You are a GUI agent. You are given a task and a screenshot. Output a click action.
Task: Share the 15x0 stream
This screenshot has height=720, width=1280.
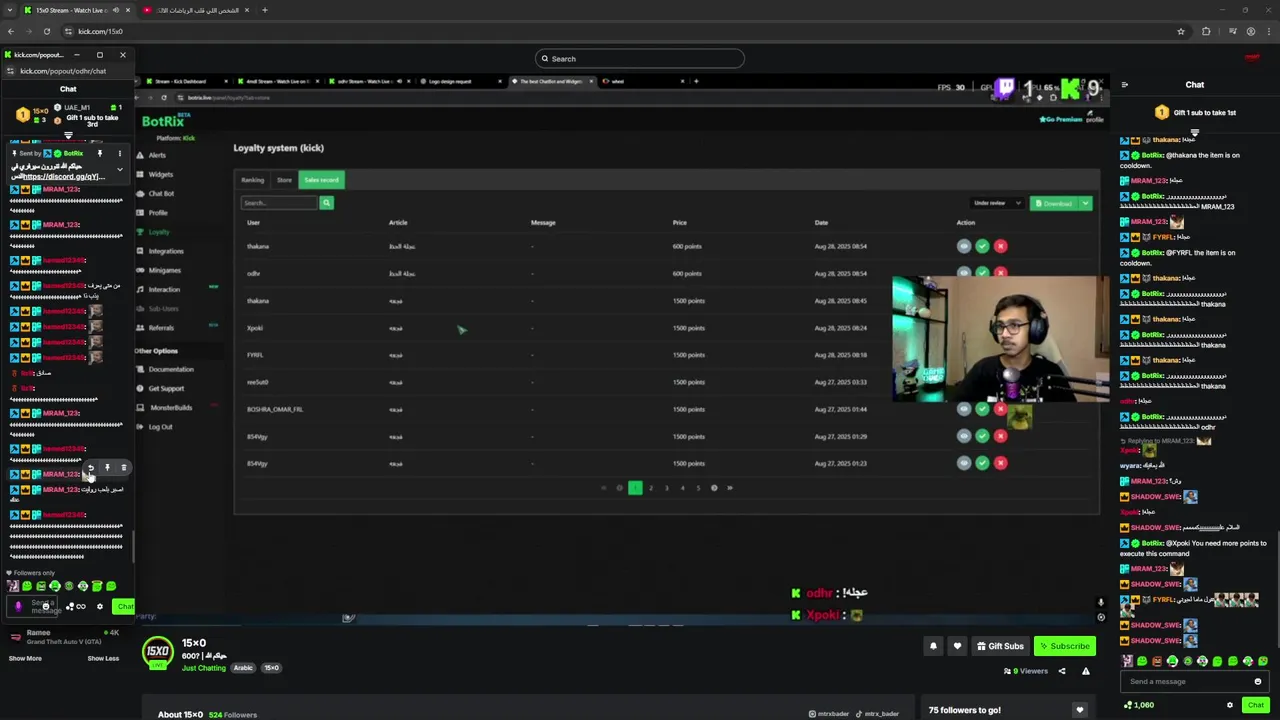1062,671
